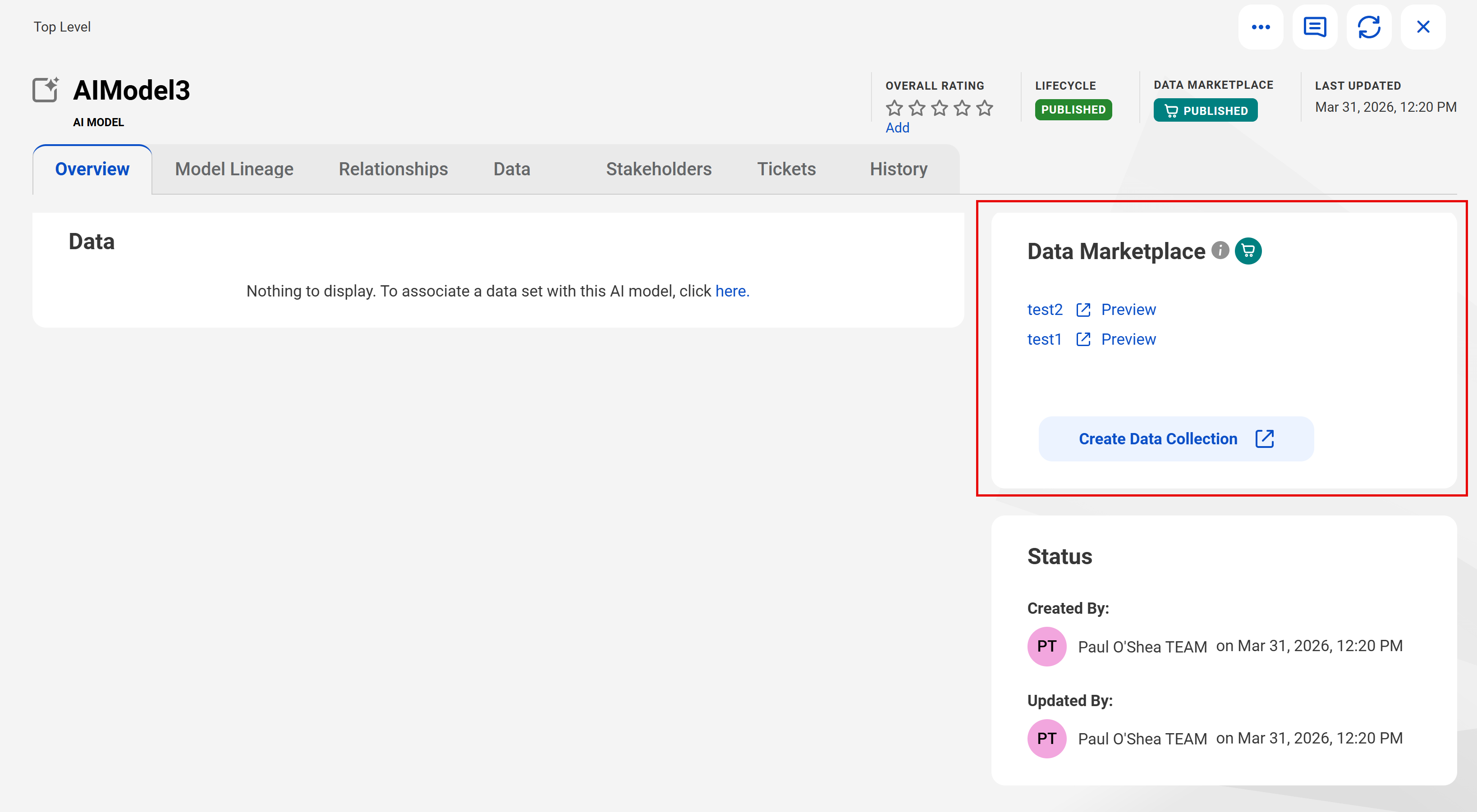Go to the Stakeholders tab
The height and width of the screenshot is (812, 1477).
coord(658,169)
